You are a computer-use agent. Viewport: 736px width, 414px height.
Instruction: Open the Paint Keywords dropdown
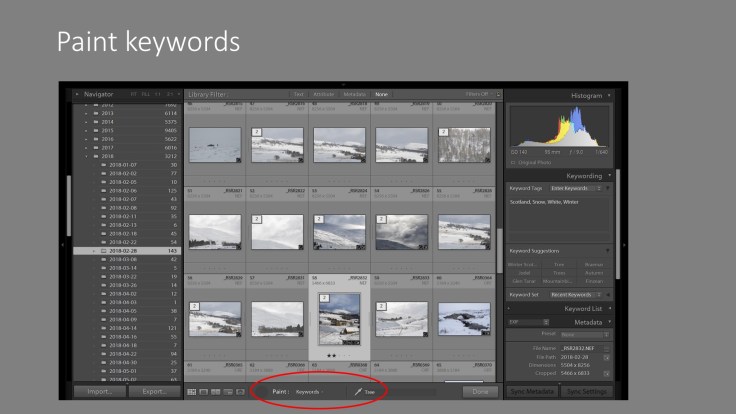coord(308,392)
